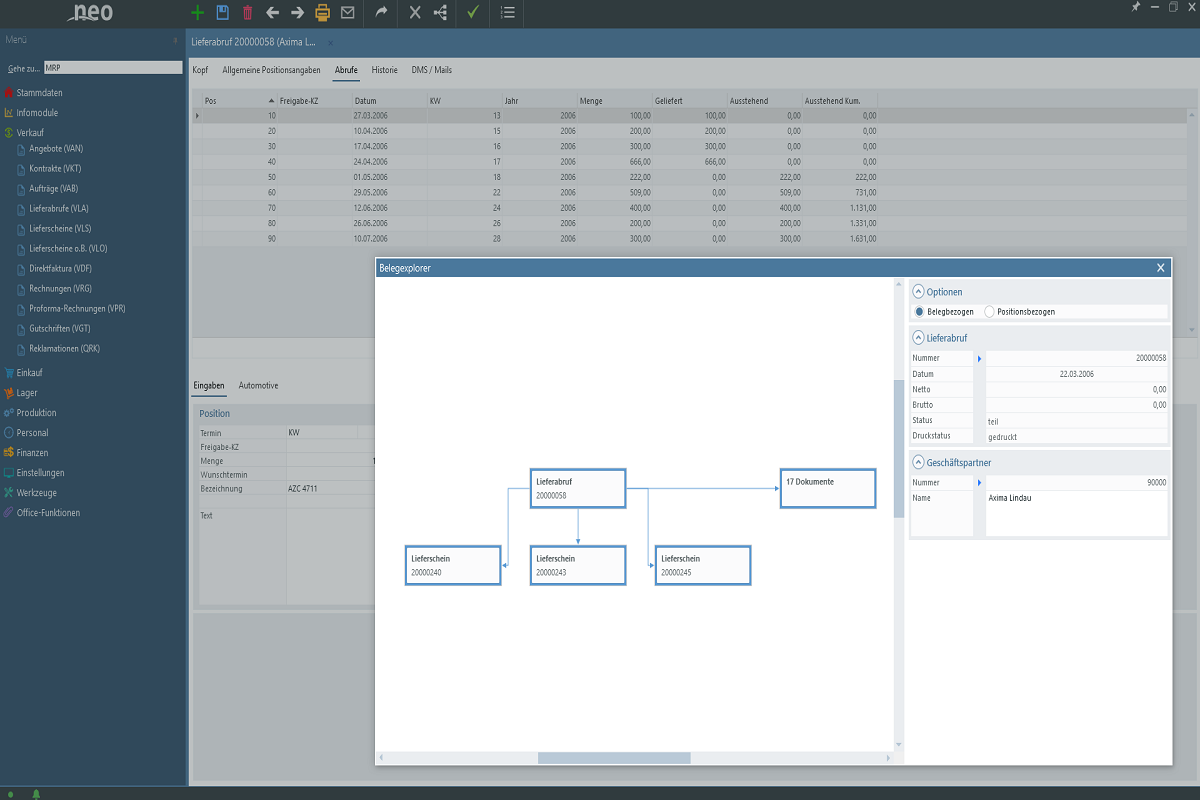The height and width of the screenshot is (800, 1200).
Task: Click the Belegexplorer horizontal scrollbar thumb
Action: point(613,758)
